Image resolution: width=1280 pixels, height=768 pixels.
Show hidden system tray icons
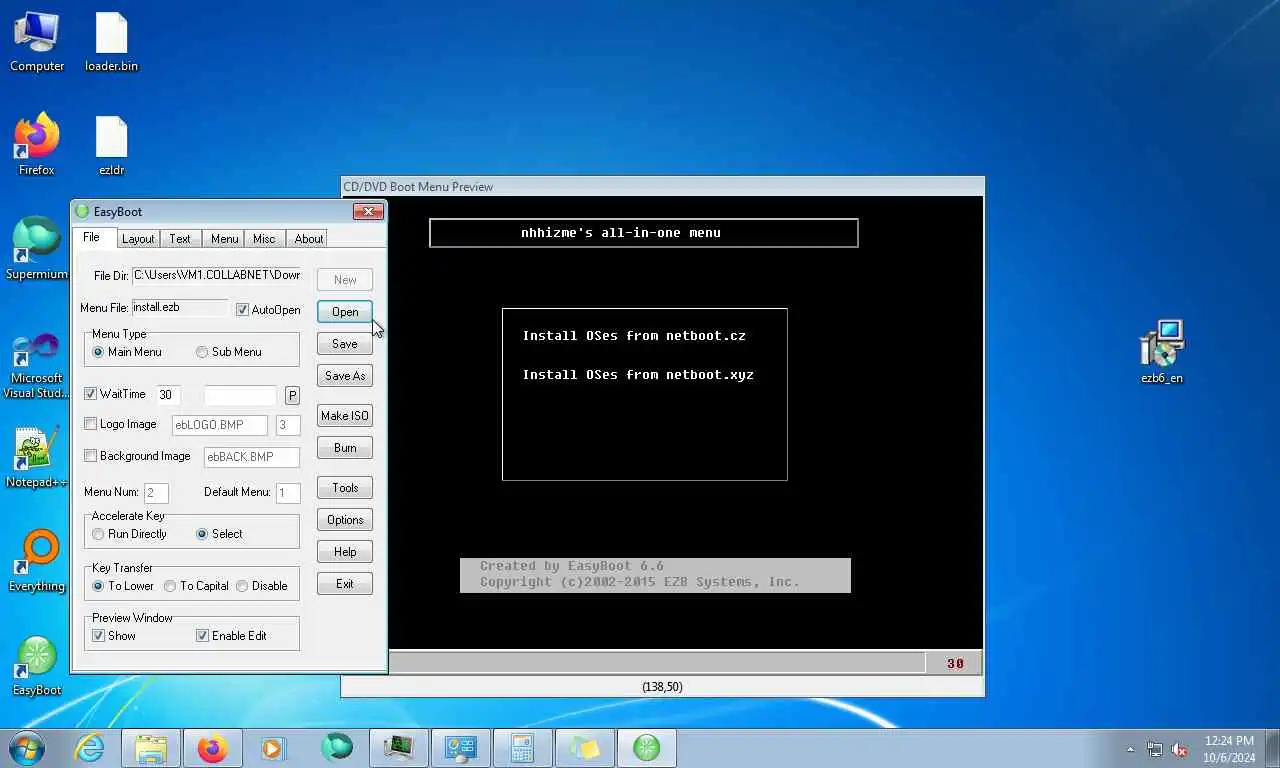(1131, 749)
